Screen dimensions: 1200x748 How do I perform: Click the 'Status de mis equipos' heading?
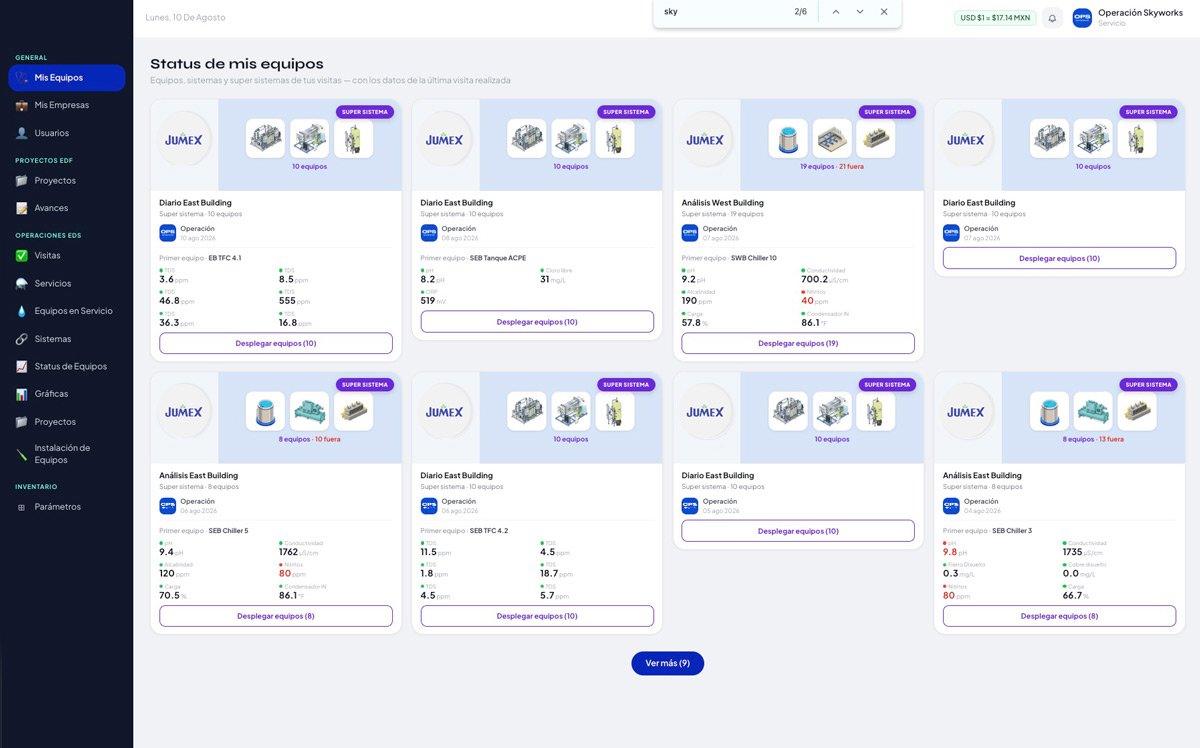coord(237,64)
